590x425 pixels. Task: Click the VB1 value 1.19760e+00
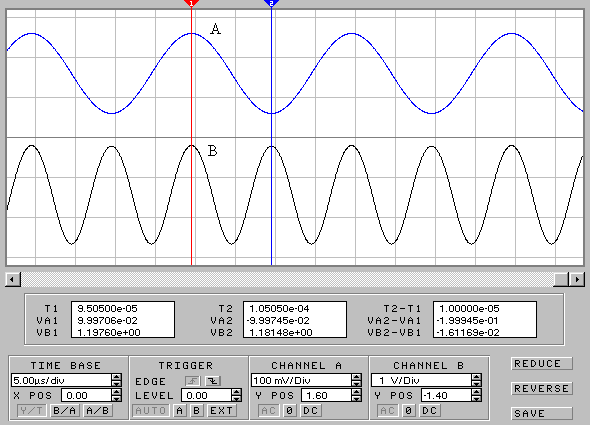pyautogui.click(x=109, y=333)
